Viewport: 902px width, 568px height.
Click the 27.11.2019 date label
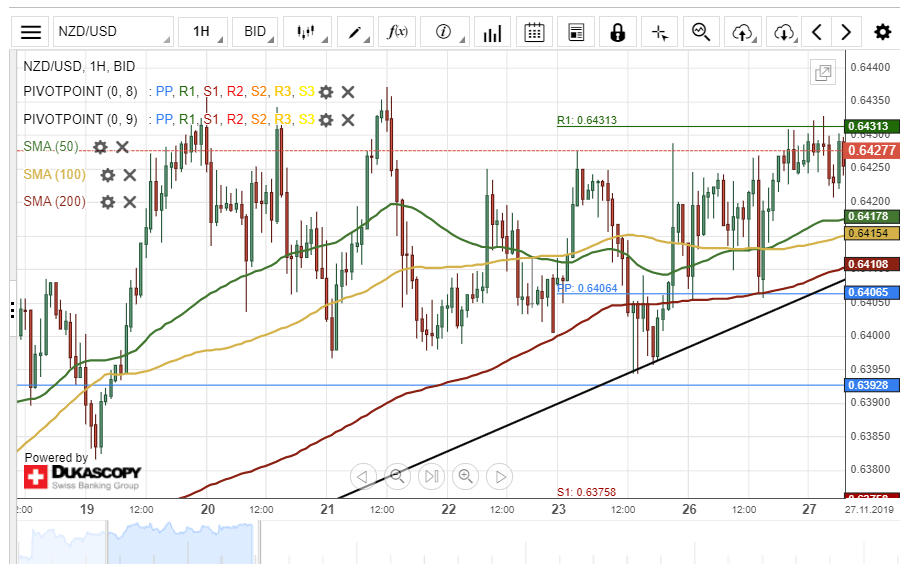(869, 509)
